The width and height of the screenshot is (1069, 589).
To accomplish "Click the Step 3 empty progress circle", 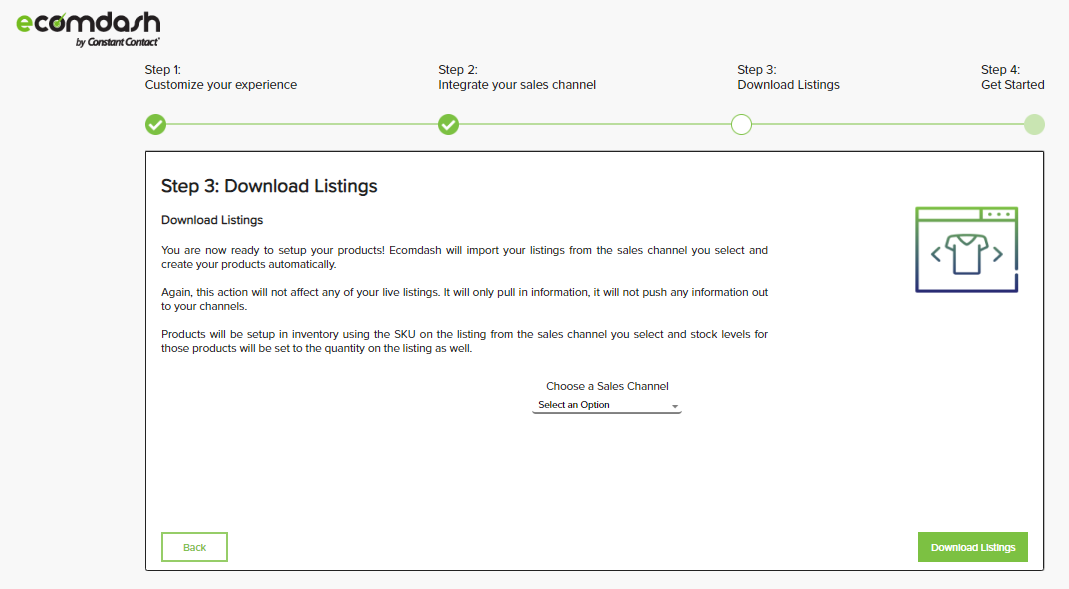I will (741, 125).
